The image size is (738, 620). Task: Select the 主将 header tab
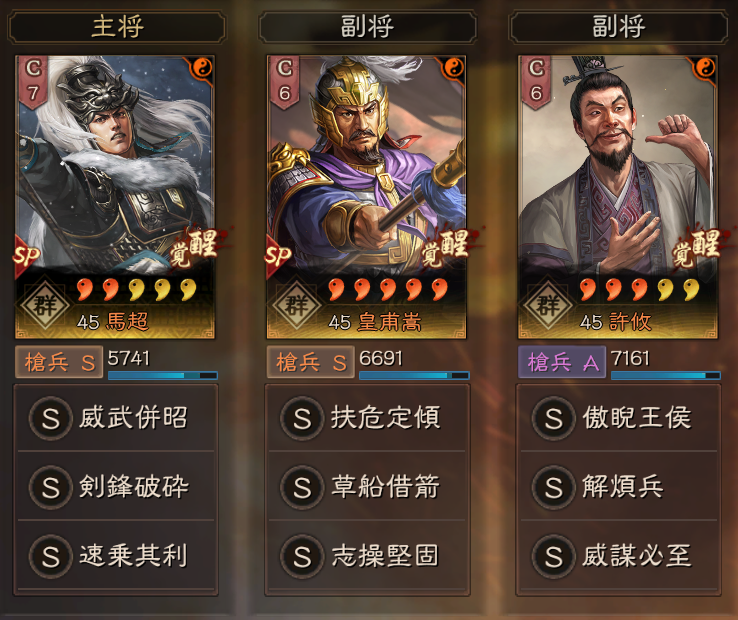click(x=117, y=26)
